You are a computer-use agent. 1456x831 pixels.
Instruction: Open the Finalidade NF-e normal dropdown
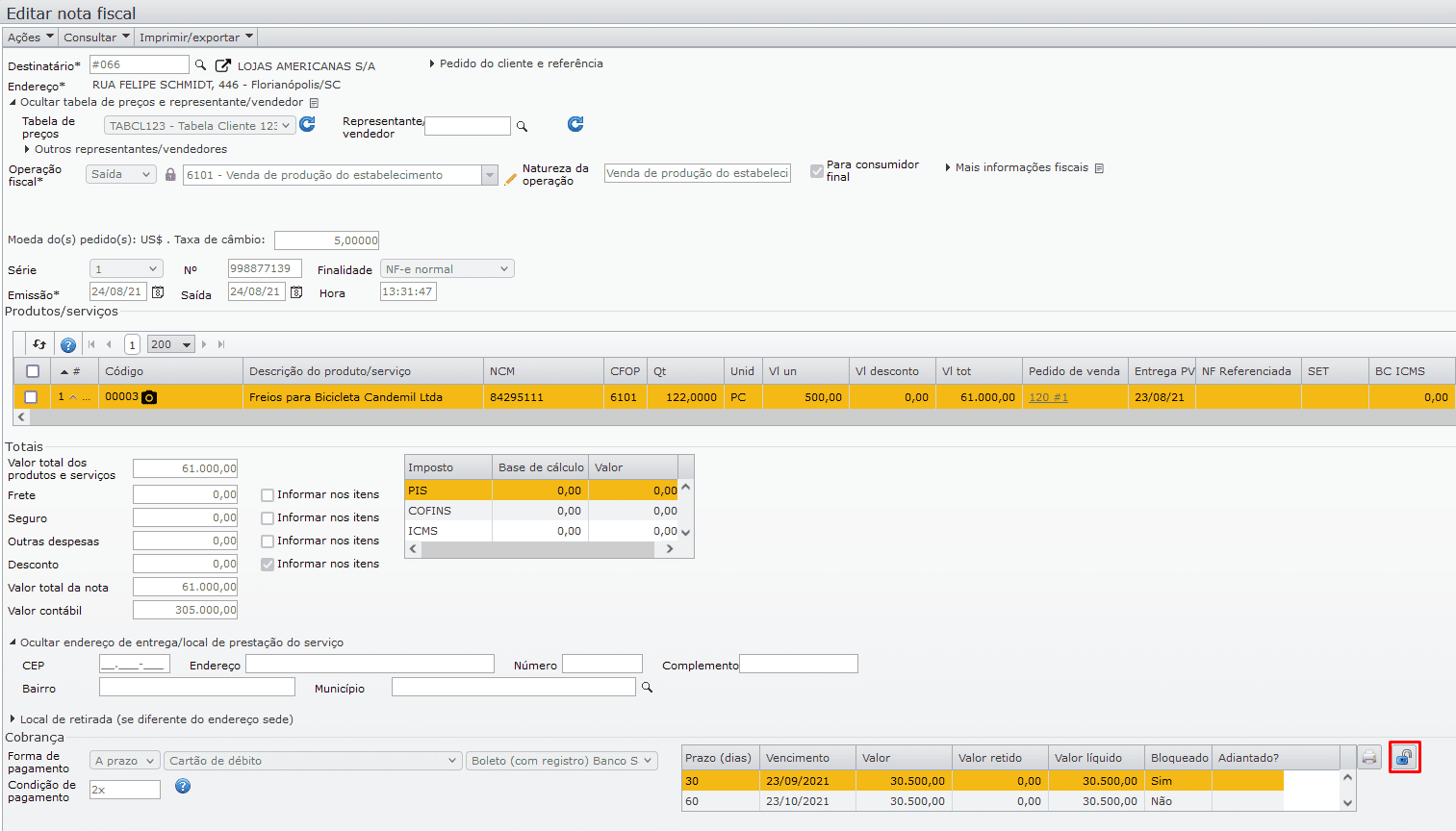click(447, 269)
